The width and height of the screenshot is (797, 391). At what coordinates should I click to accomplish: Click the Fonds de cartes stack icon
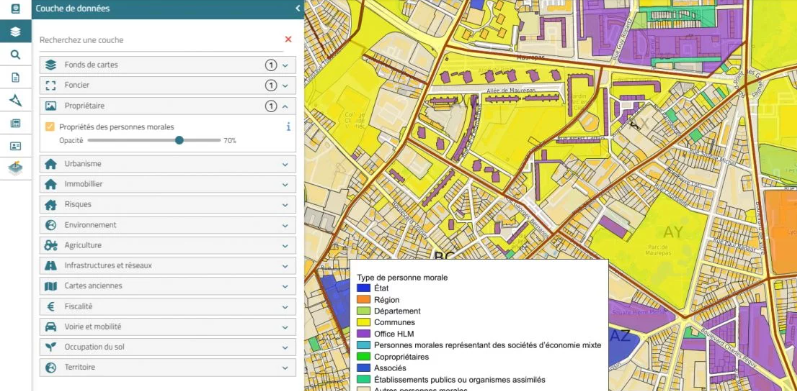[x=50, y=65]
